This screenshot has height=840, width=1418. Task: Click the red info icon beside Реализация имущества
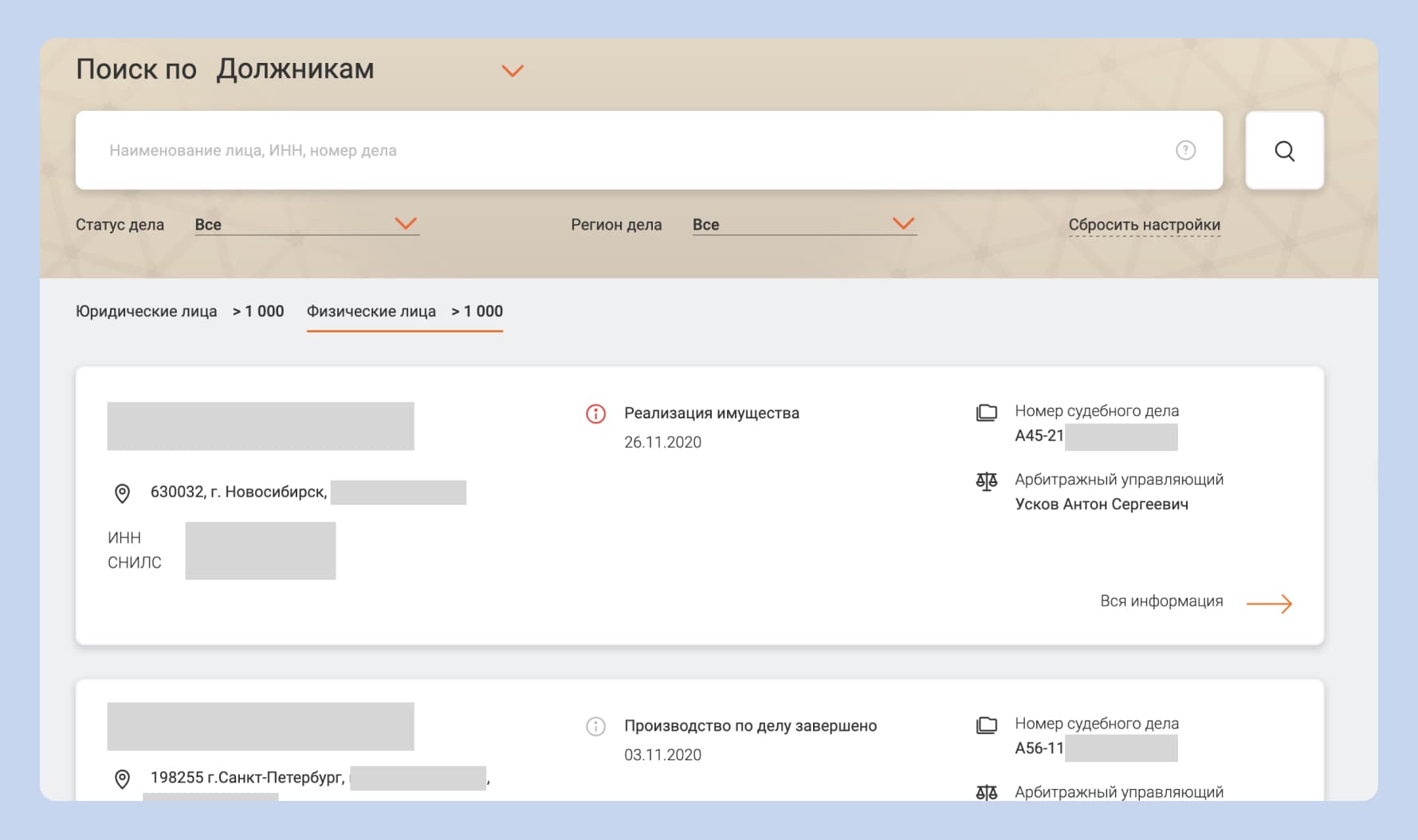pos(595,414)
